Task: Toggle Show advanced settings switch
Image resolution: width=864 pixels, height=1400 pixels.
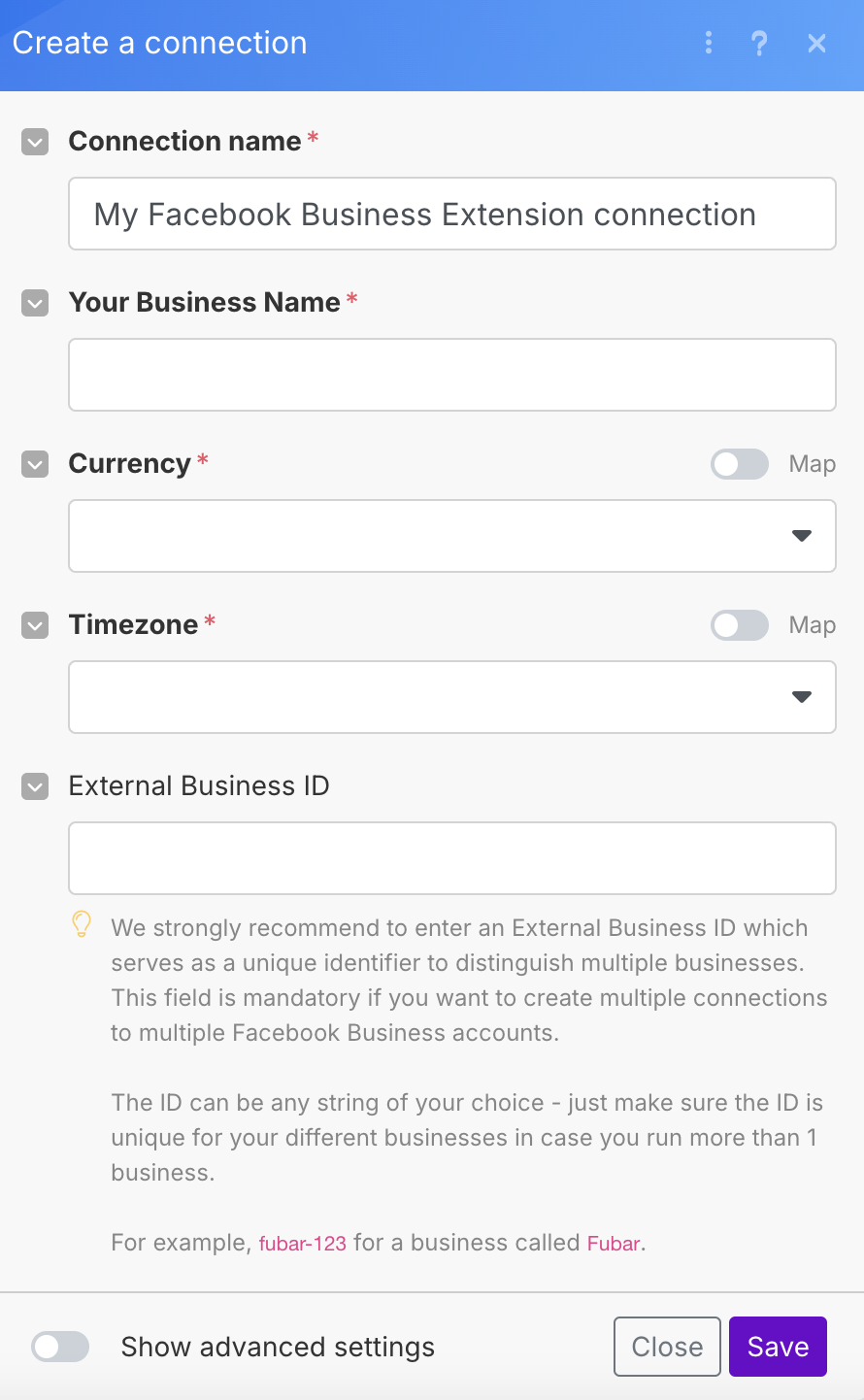Action: (60, 1347)
